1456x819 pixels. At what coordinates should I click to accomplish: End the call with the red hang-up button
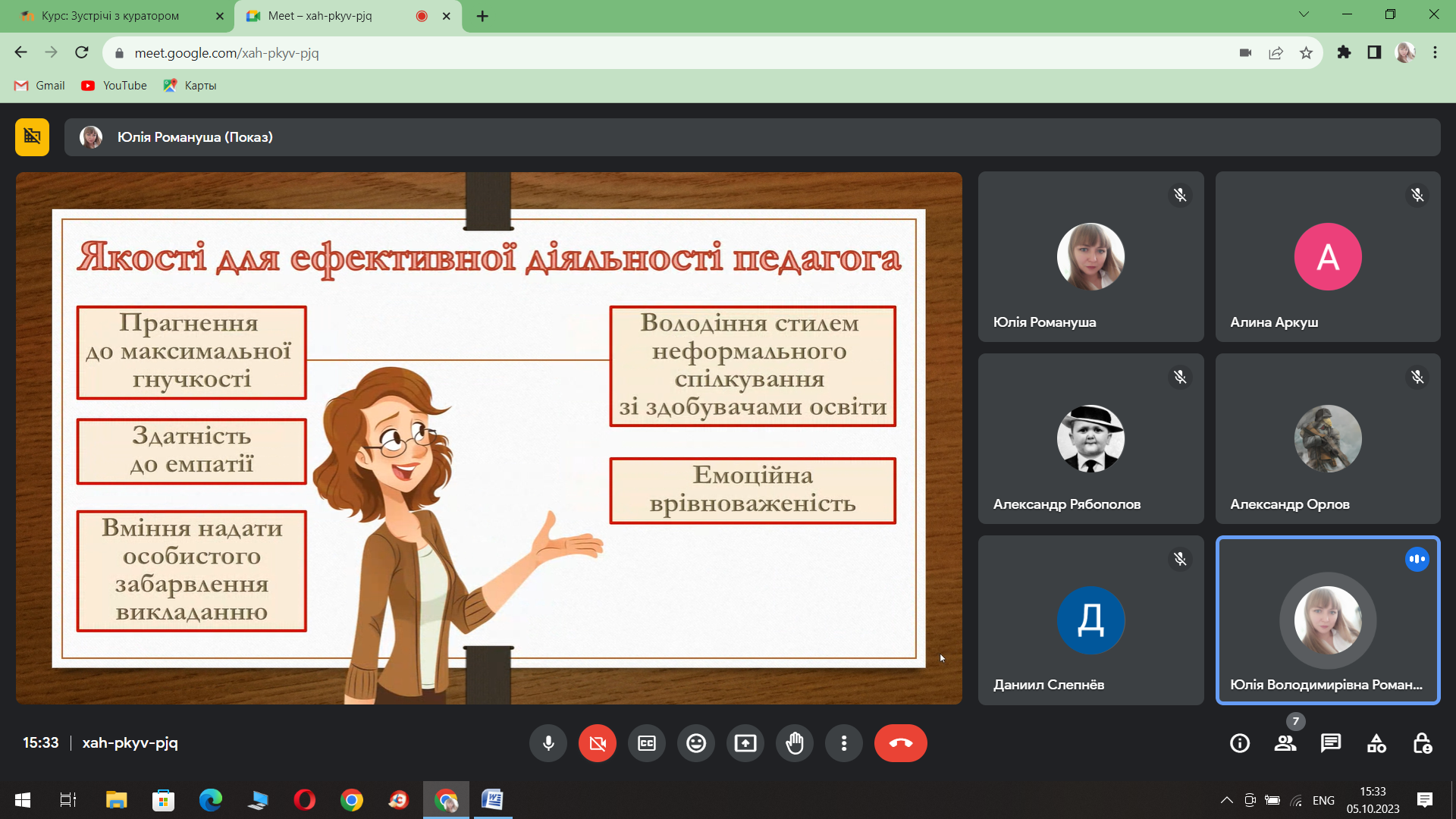coord(901,743)
